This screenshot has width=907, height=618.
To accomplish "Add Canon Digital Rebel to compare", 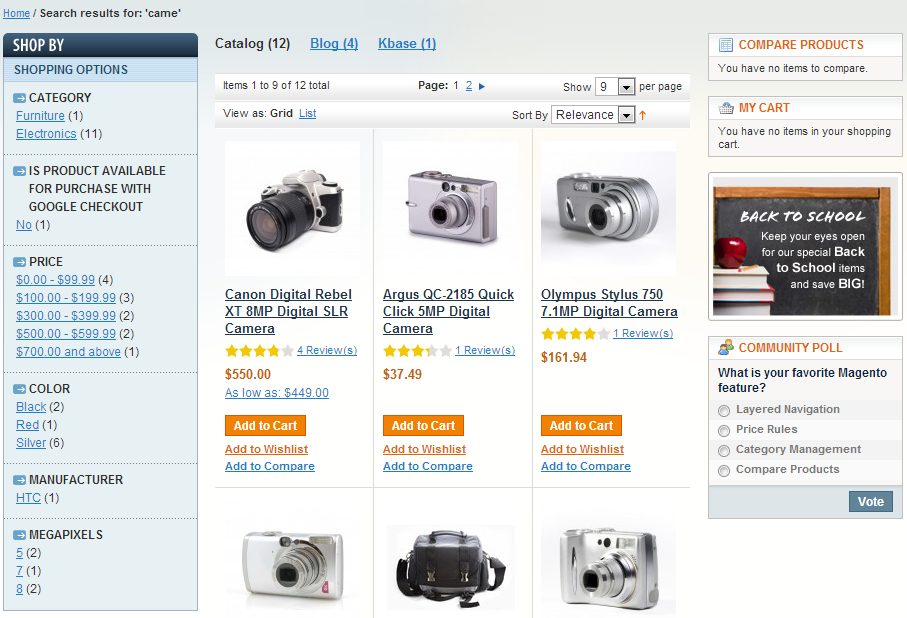I will pos(270,466).
